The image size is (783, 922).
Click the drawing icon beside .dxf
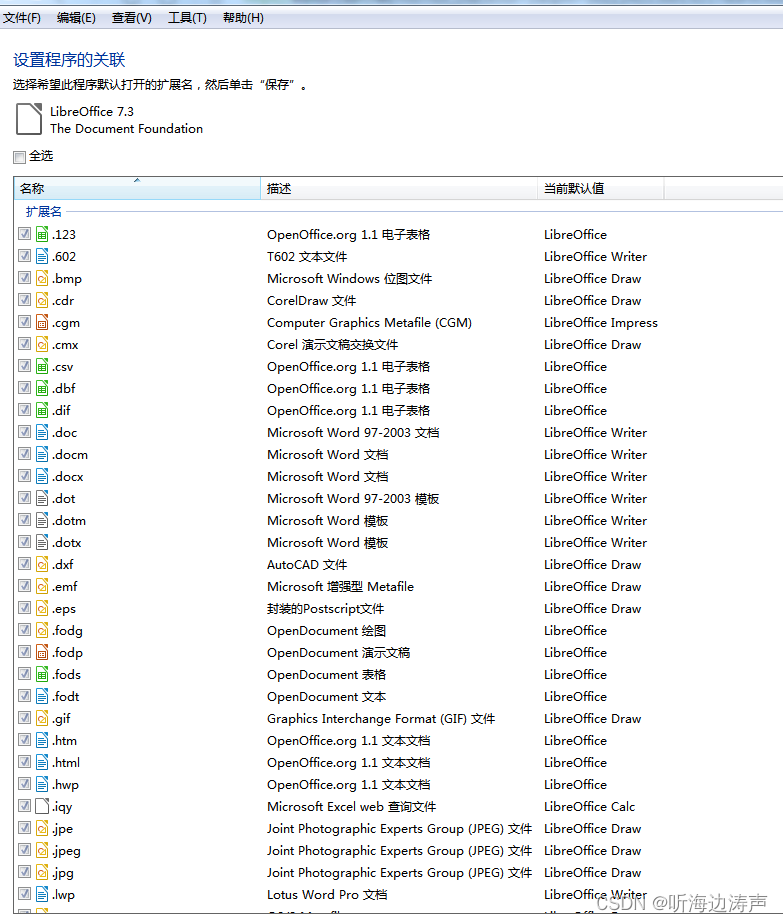(42, 564)
